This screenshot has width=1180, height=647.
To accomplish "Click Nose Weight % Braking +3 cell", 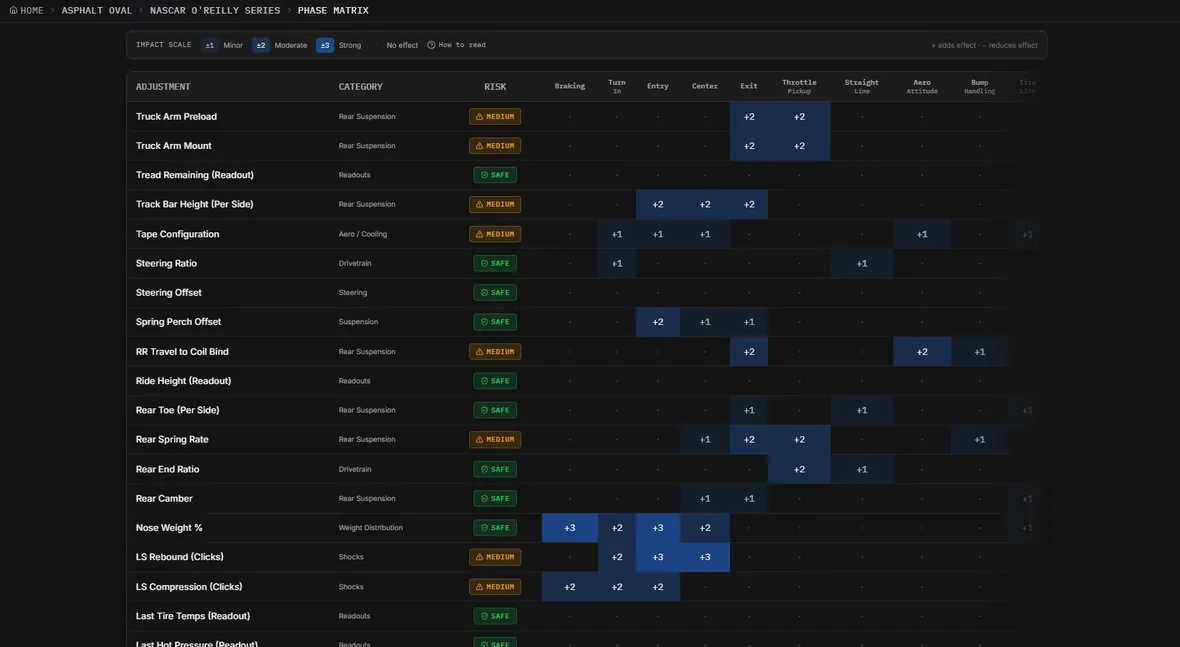I will coord(570,527).
